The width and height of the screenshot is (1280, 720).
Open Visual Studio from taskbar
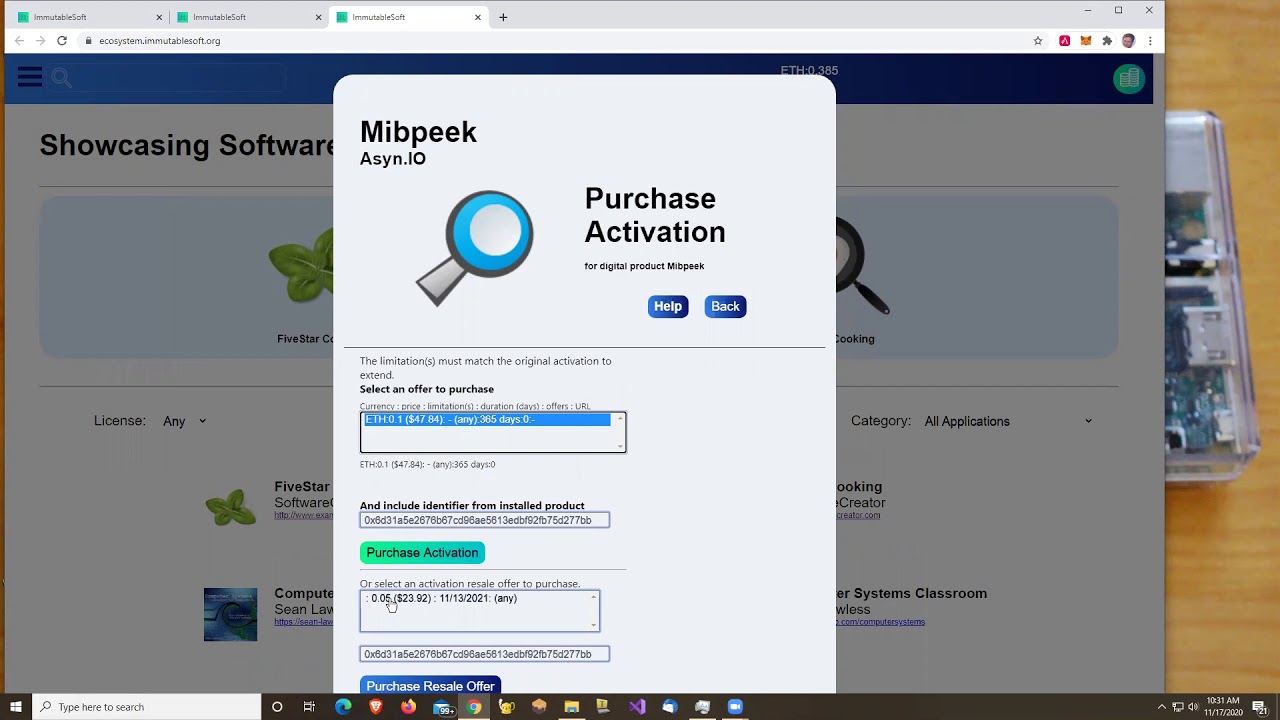pyautogui.click(x=637, y=707)
